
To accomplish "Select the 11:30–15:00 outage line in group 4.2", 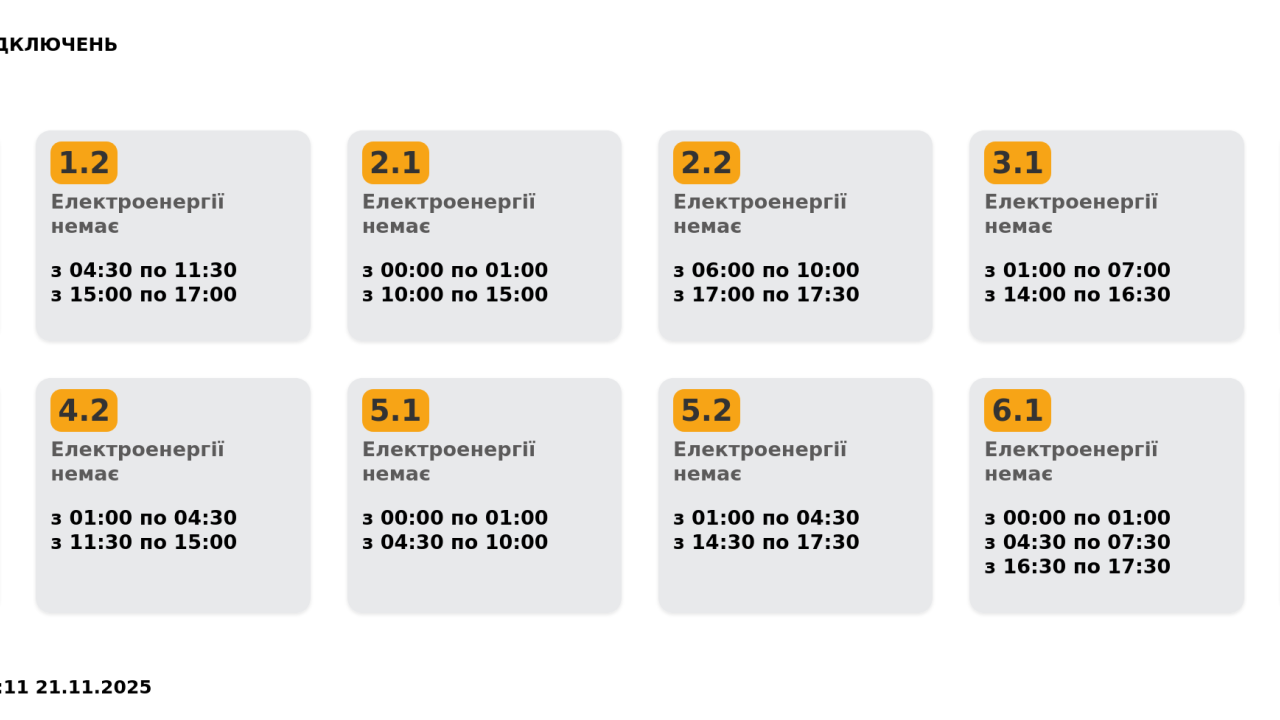I will (144, 543).
